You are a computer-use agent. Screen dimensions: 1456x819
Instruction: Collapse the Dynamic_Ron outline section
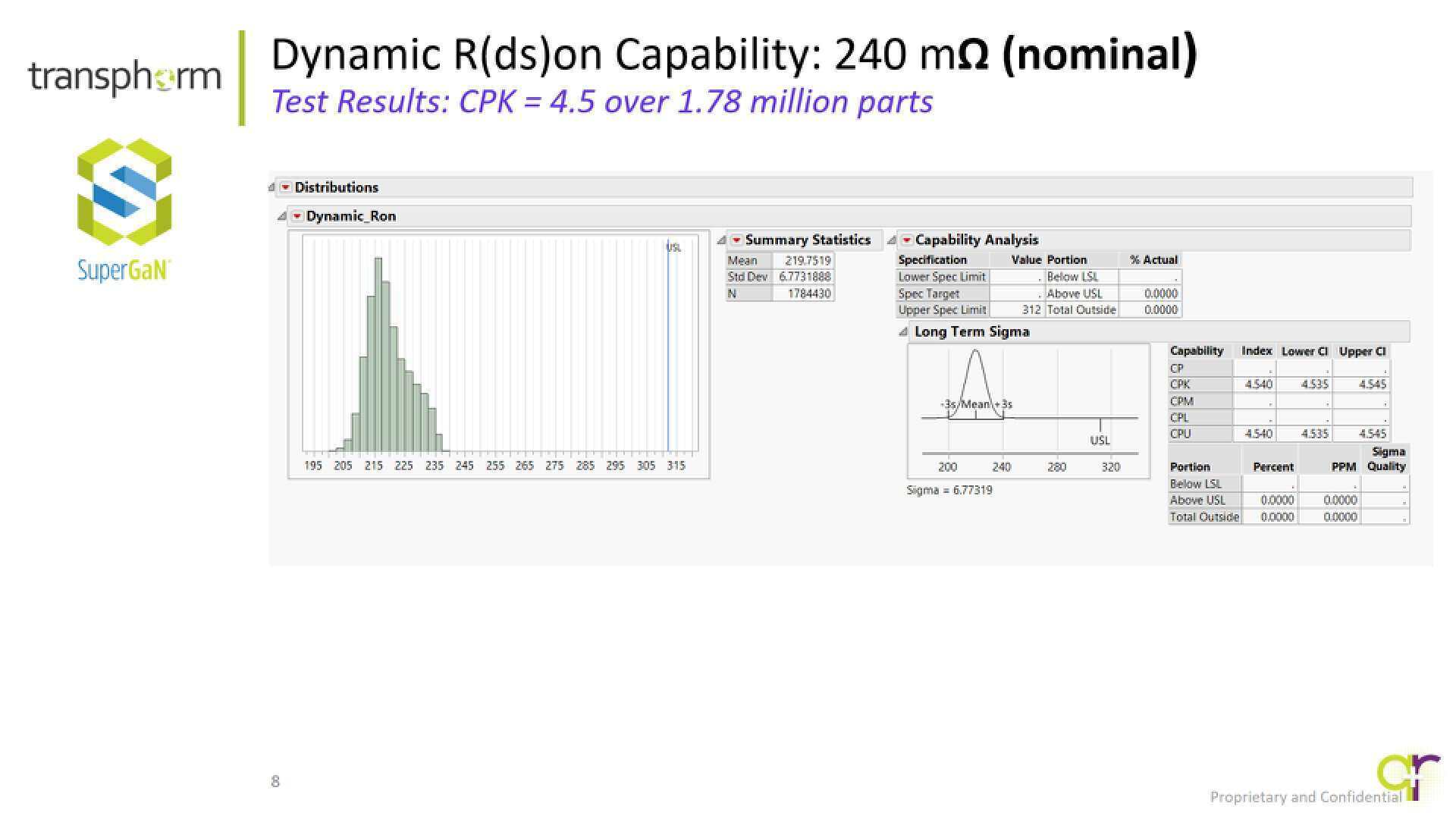pyautogui.click(x=282, y=216)
